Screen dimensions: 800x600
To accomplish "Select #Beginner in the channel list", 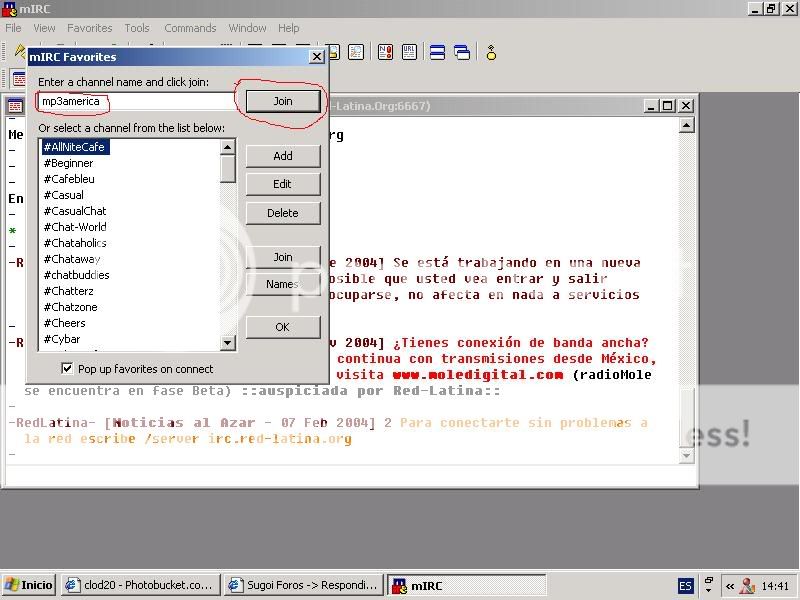I will point(68,163).
